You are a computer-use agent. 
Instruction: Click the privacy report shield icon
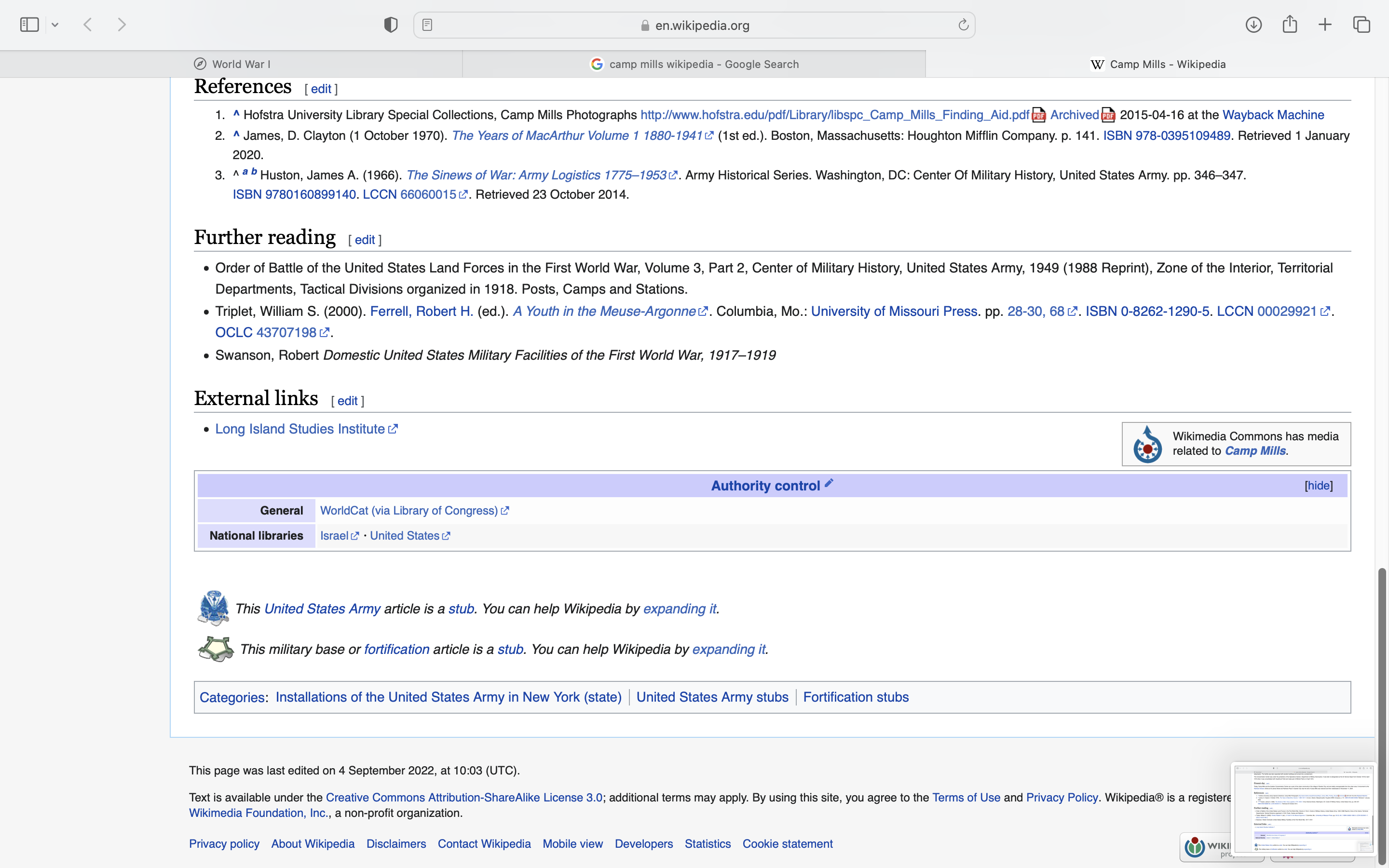tap(390, 25)
